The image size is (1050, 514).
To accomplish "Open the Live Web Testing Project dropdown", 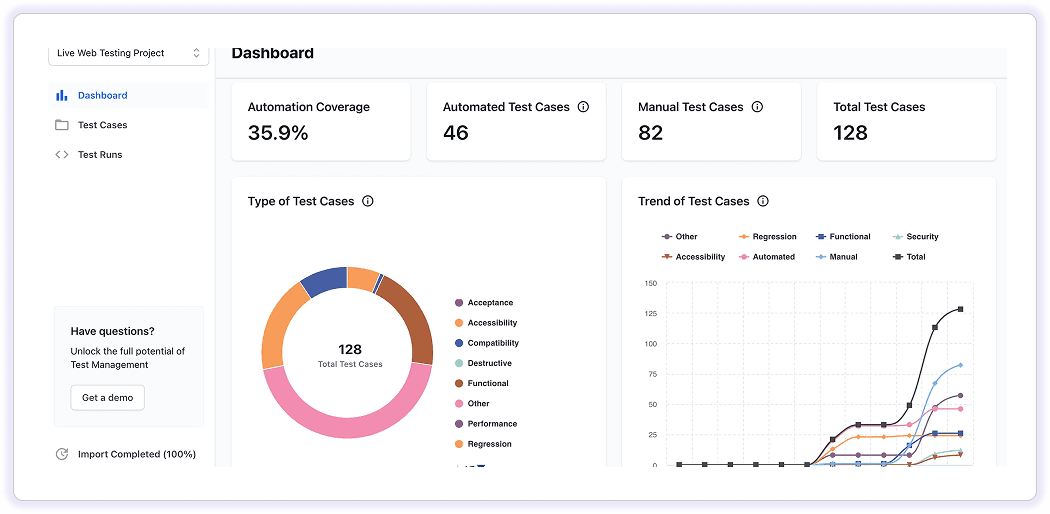I will click(128, 53).
